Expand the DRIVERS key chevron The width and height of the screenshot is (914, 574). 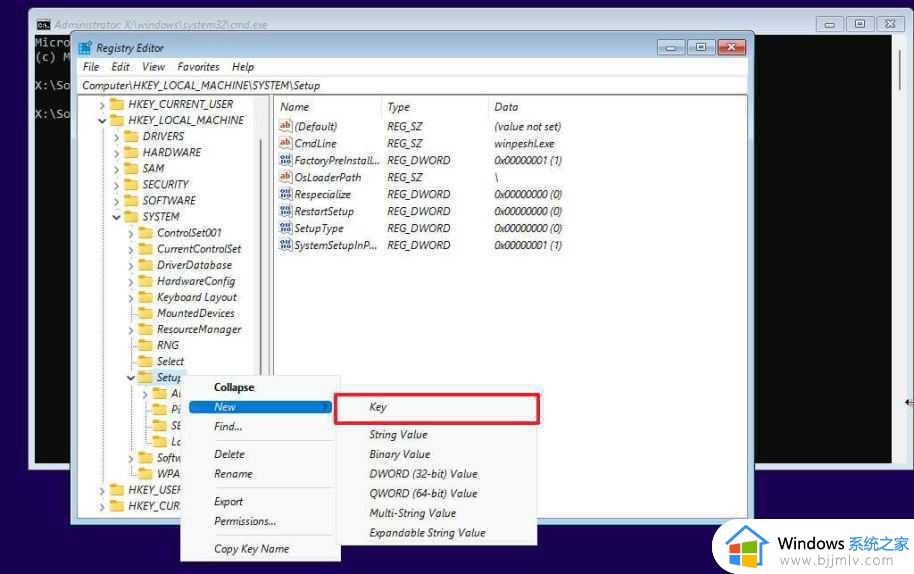click(x=116, y=137)
